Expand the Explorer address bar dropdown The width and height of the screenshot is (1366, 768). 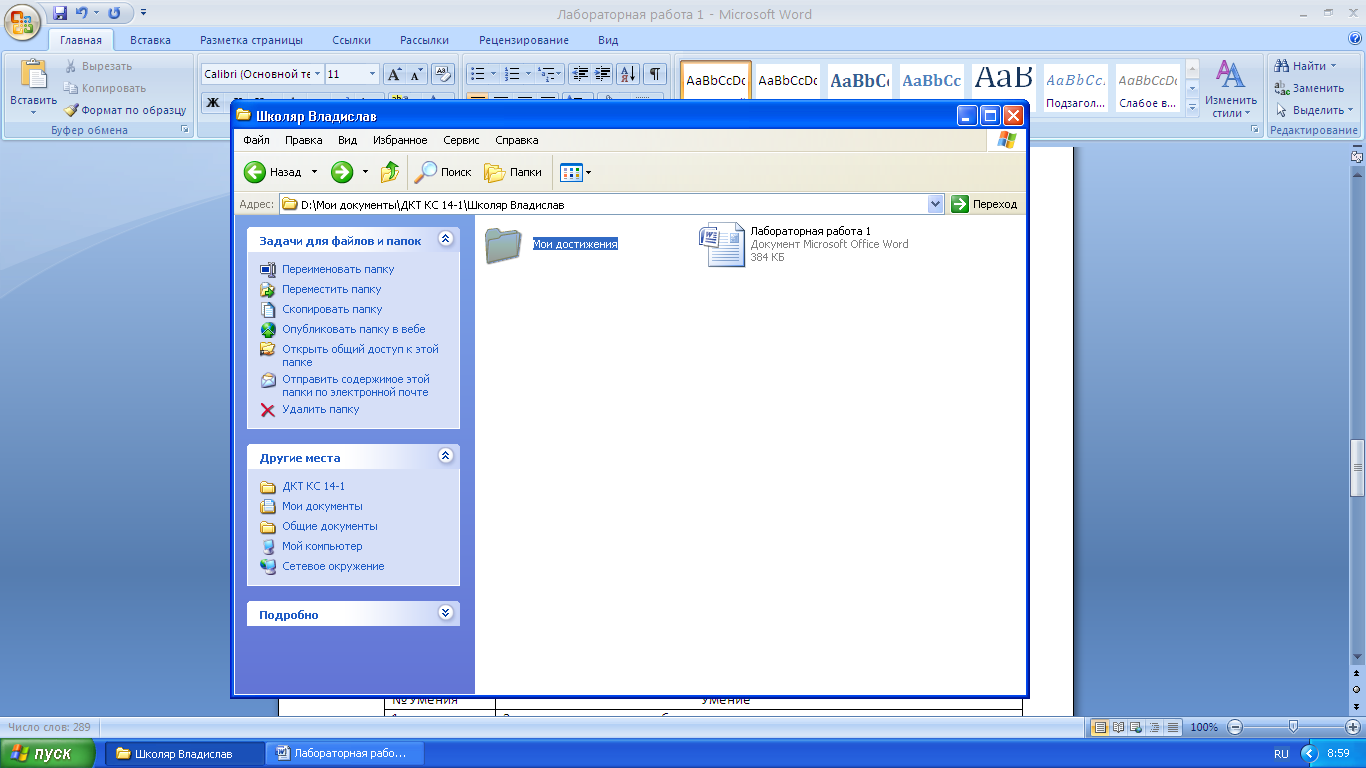pos(936,204)
